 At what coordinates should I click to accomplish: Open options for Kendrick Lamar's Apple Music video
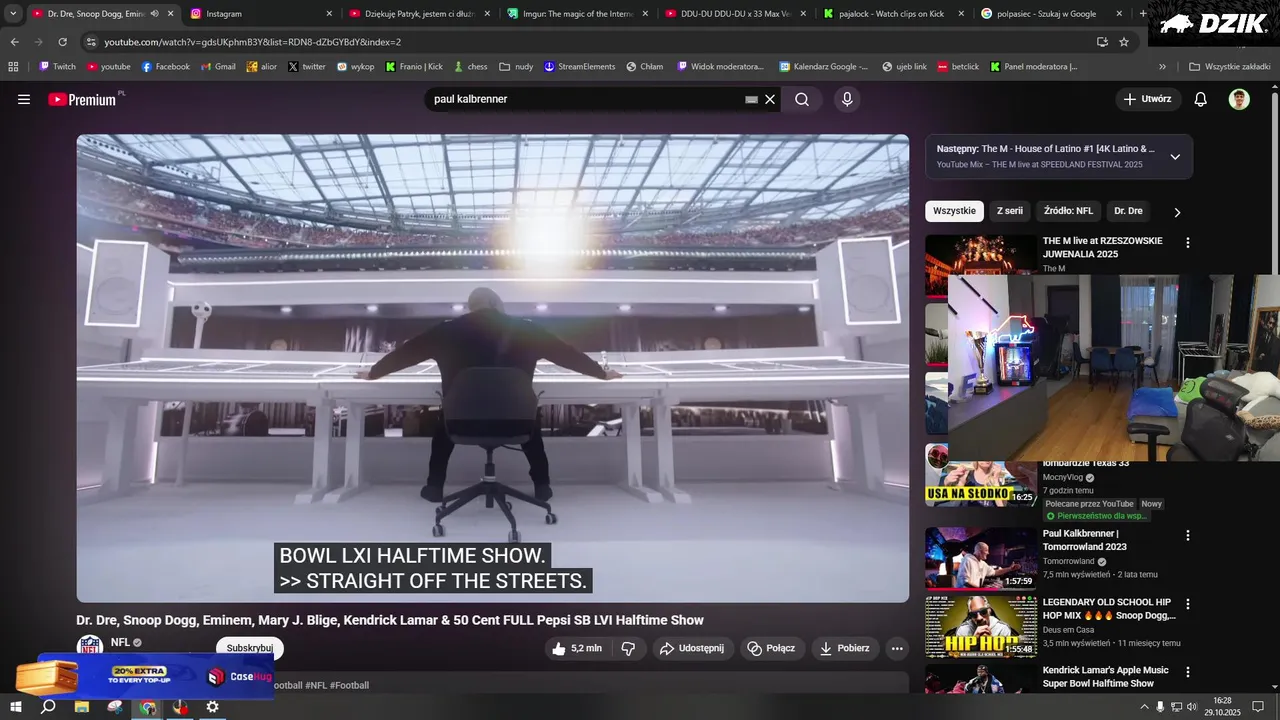1188,672
